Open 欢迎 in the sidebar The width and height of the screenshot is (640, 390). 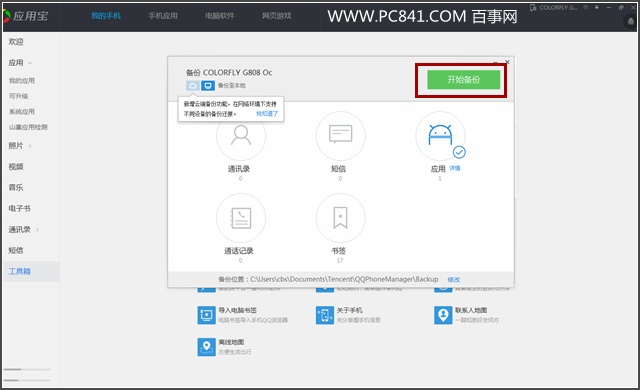point(16,42)
